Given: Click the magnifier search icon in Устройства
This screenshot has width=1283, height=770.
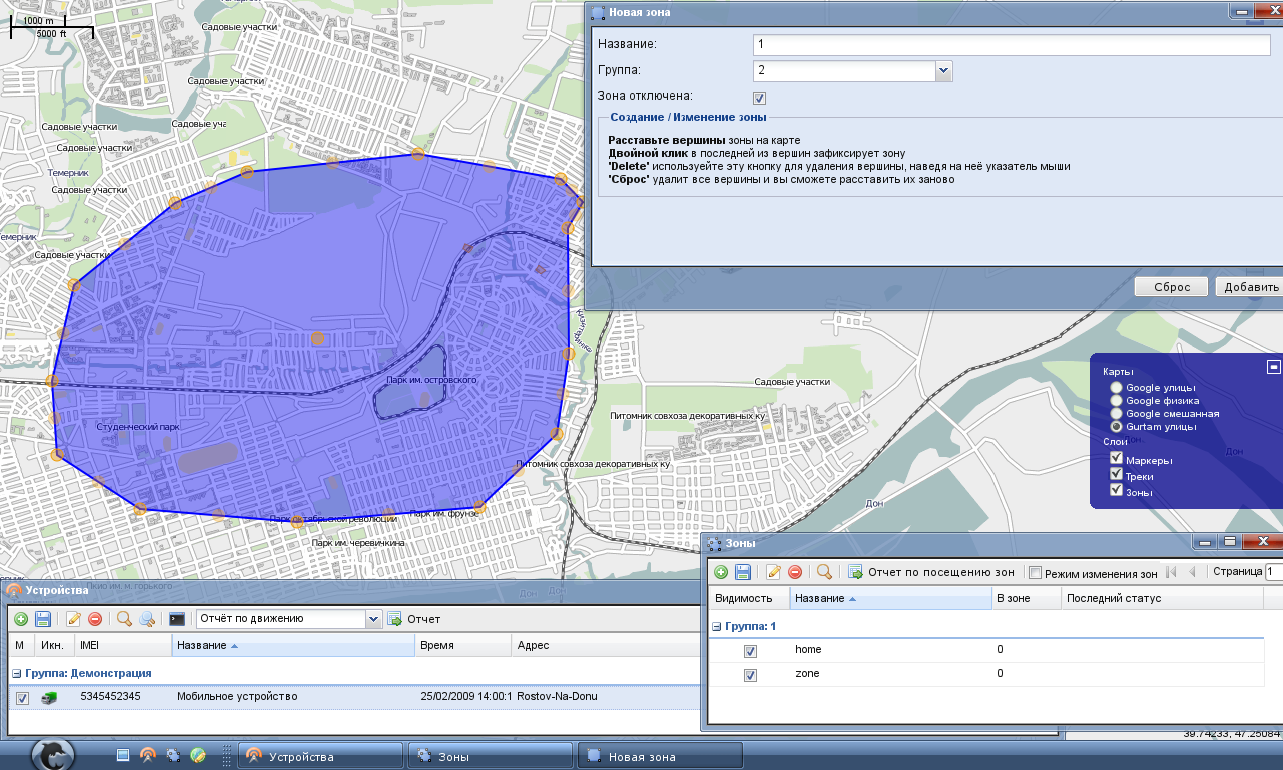Looking at the screenshot, I should tap(124, 619).
